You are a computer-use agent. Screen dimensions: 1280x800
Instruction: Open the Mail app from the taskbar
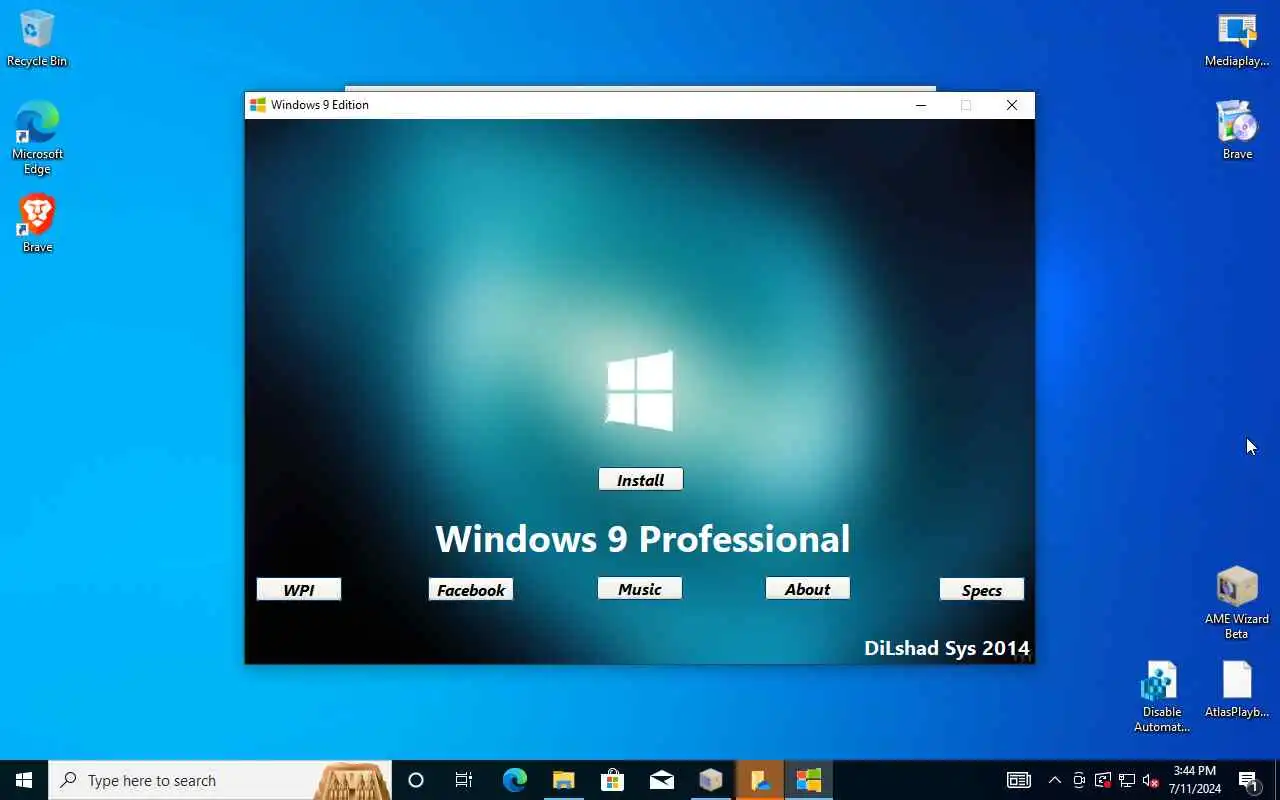click(661, 780)
